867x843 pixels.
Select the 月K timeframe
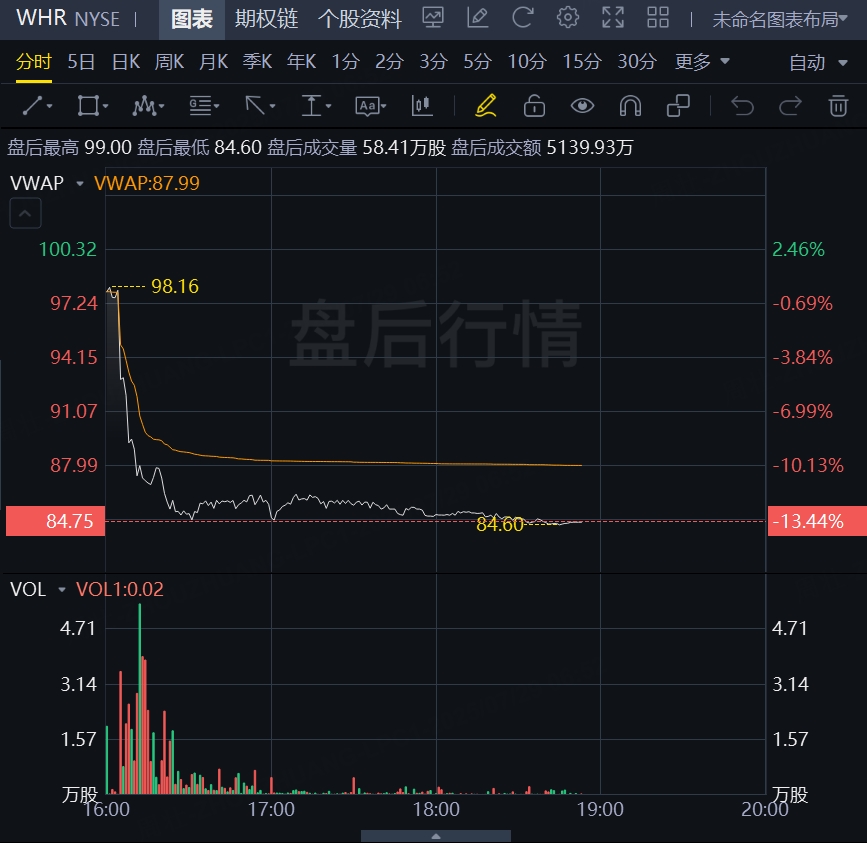[x=213, y=61]
